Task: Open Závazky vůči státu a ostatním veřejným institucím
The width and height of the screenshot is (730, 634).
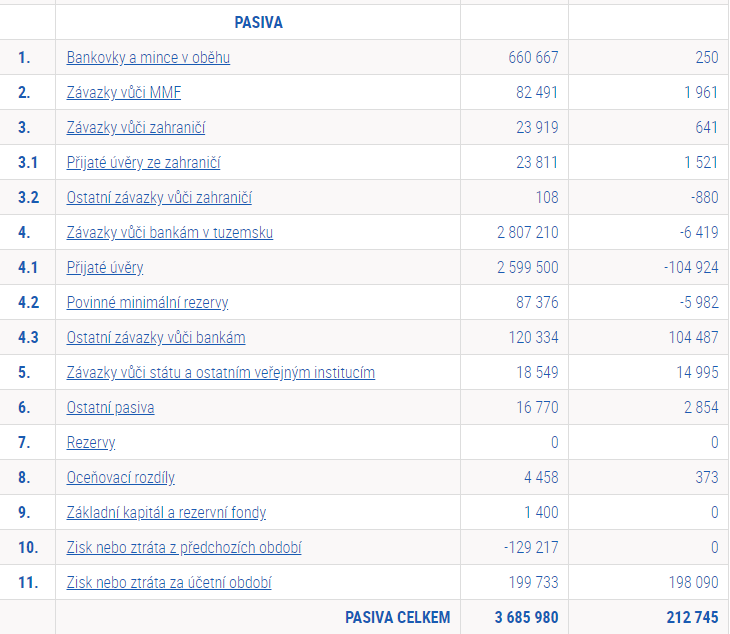Action: point(220,372)
